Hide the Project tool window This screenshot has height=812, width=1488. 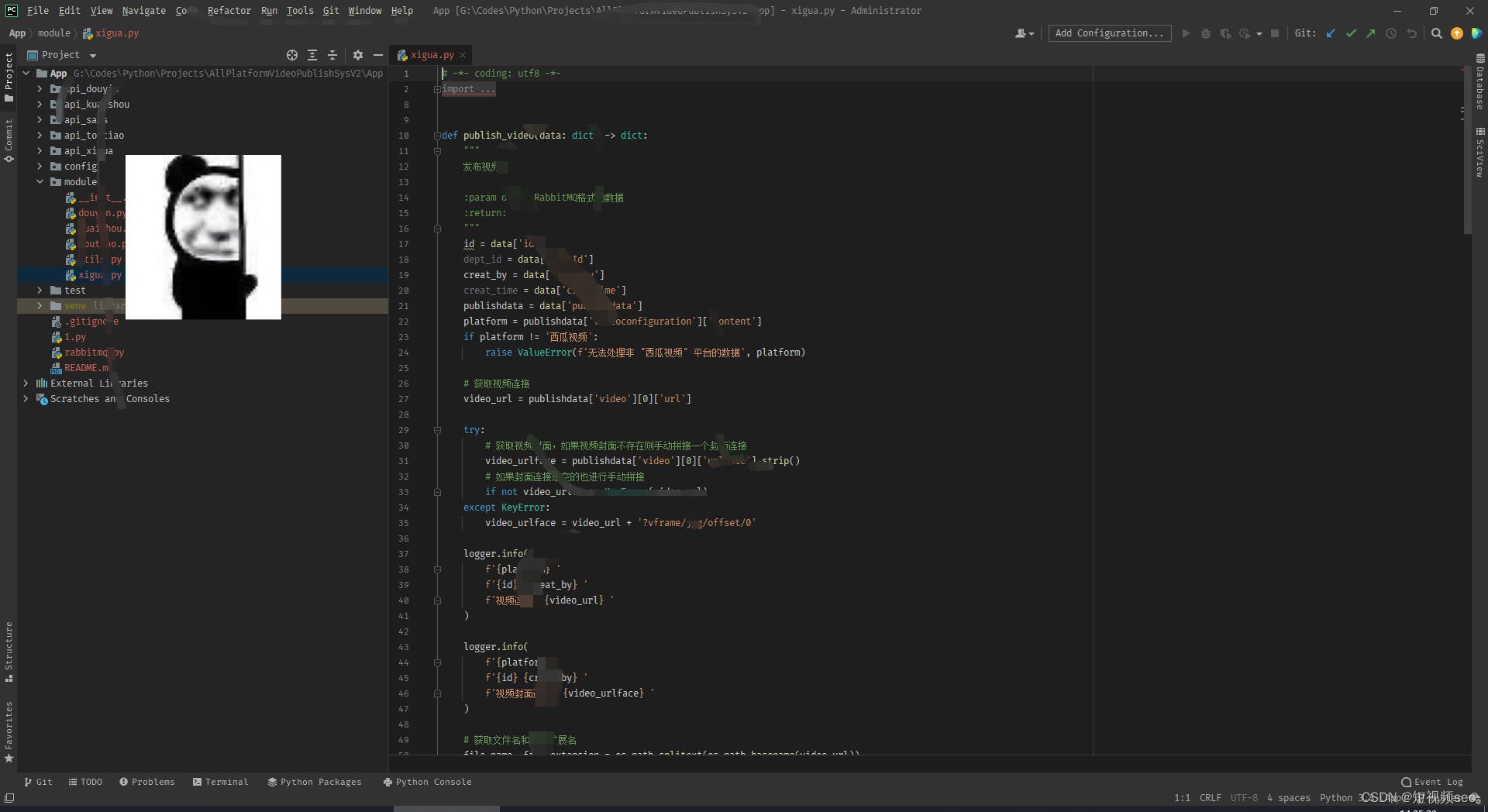377,55
